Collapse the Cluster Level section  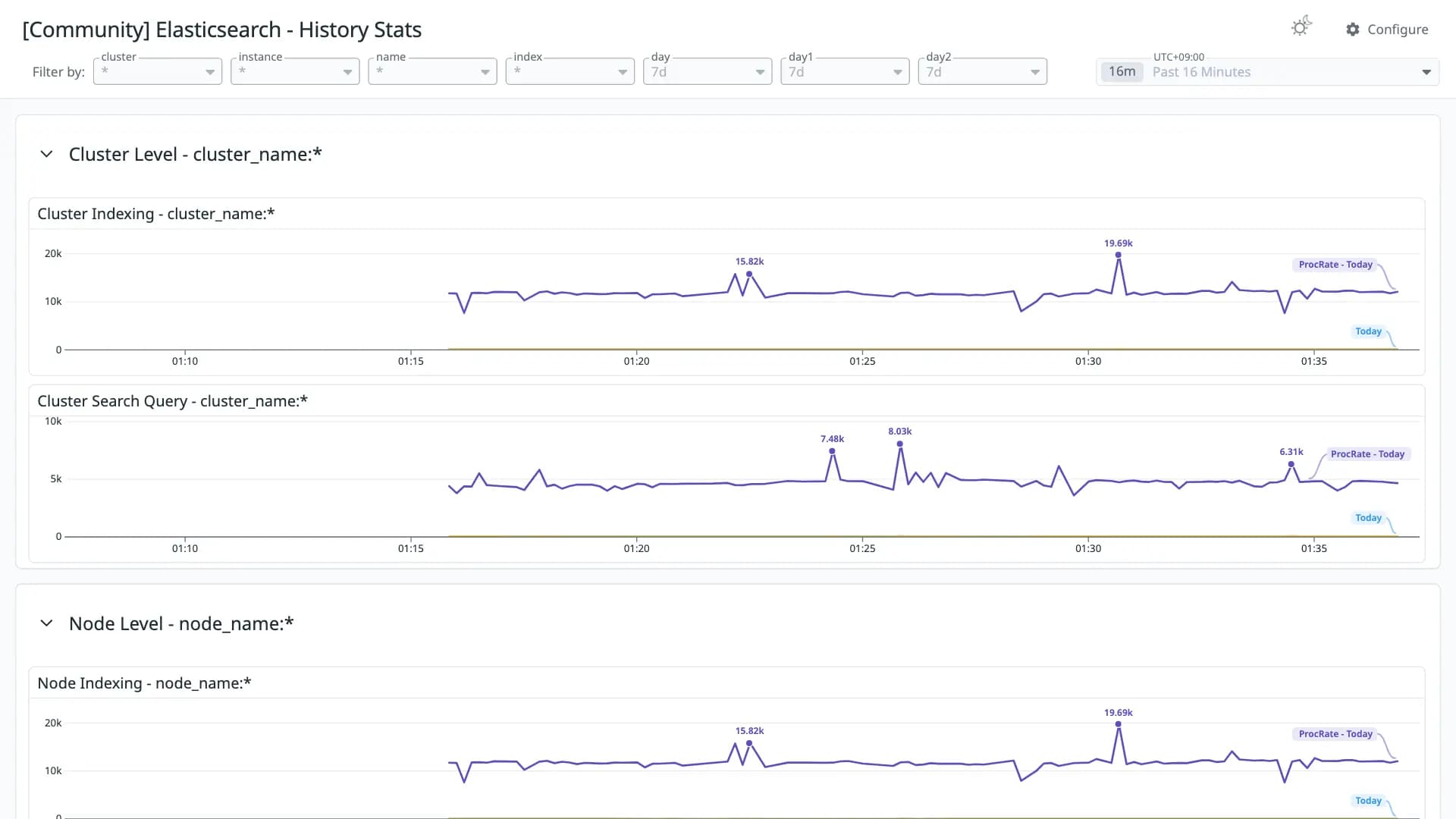coord(46,154)
